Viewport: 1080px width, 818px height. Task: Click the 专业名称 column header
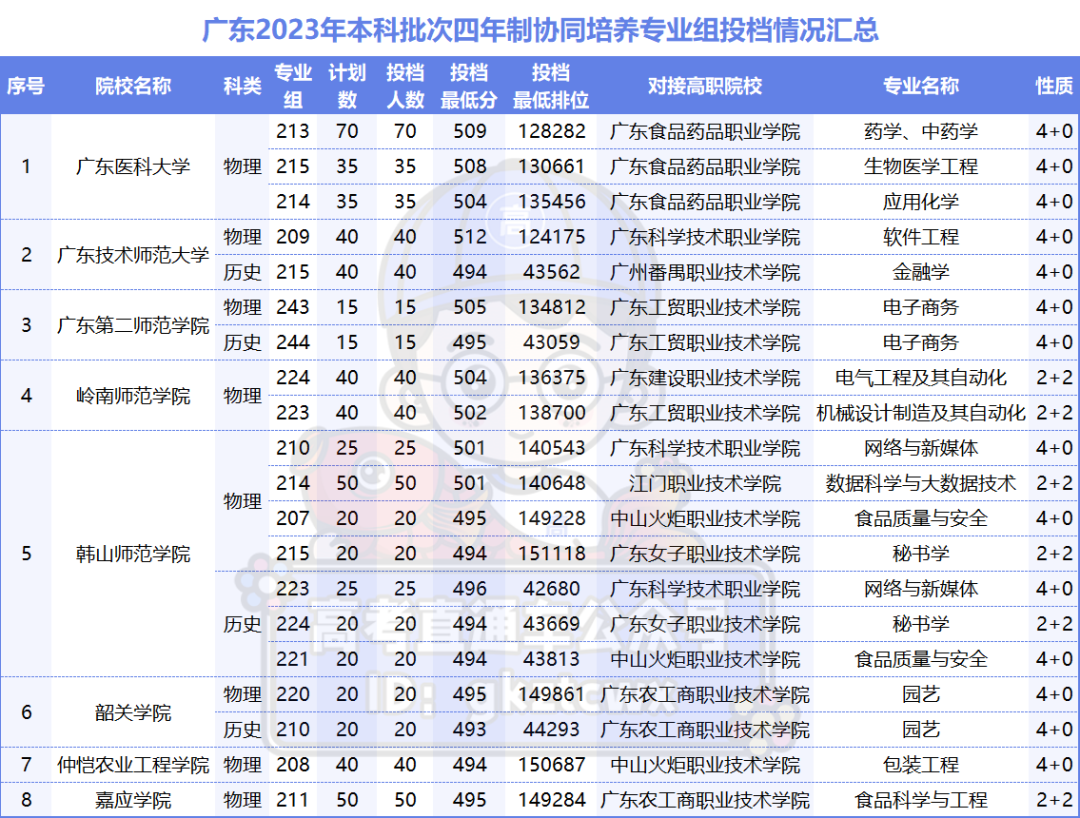coord(921,86)
